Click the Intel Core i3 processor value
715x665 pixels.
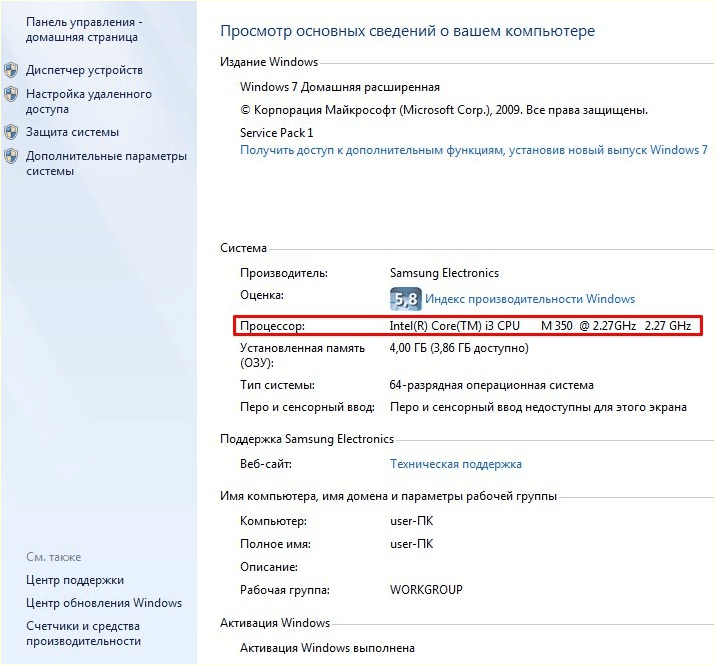pyautogui.click(x=540, y=326)
